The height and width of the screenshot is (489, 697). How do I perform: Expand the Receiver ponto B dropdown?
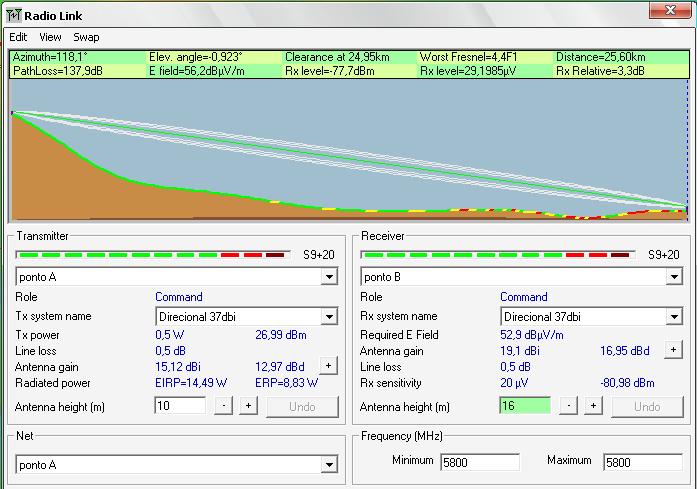click(674, 277)
